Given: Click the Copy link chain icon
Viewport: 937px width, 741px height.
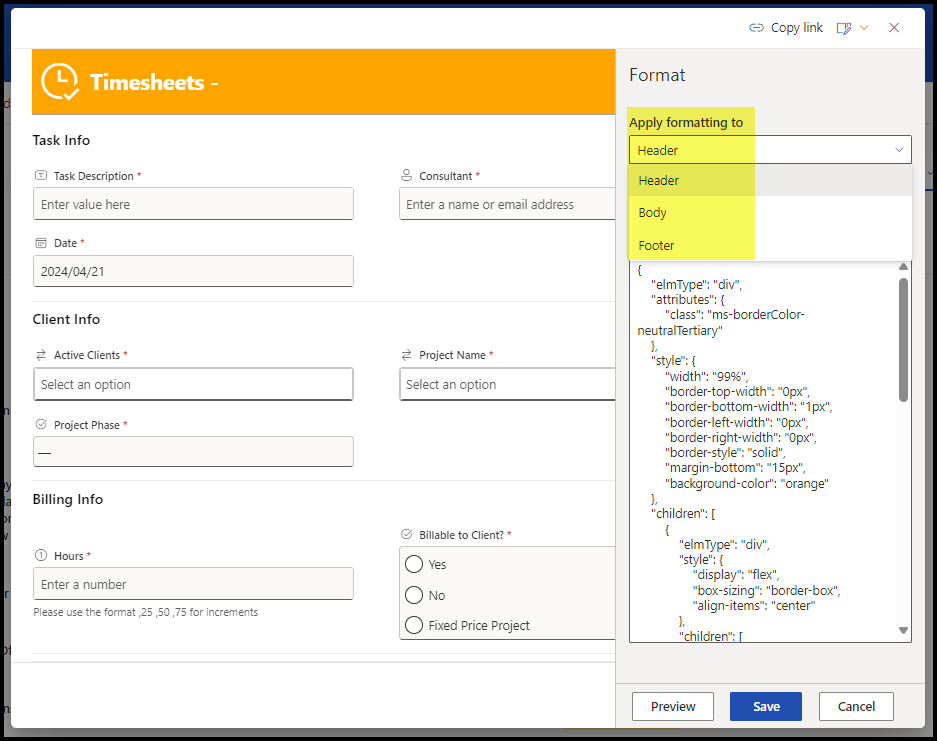Looking at the screenshot, I should [756, 28].
